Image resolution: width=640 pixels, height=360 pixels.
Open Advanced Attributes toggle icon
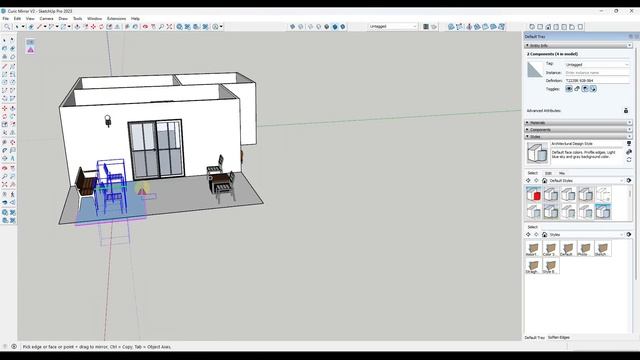[626, 111]
